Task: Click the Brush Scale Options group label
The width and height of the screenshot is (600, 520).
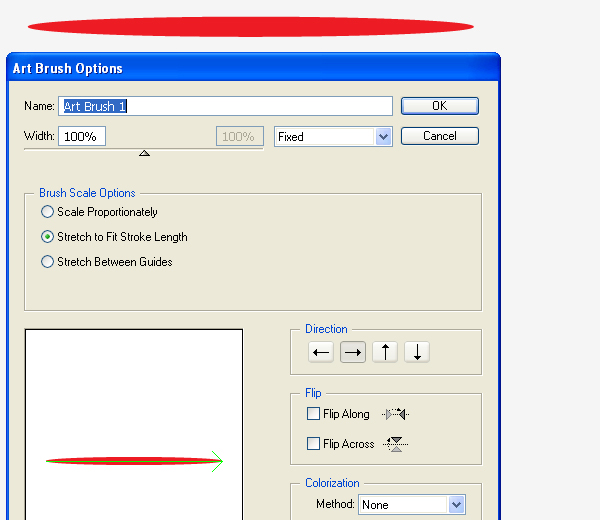Action: [x=87, y=193]
